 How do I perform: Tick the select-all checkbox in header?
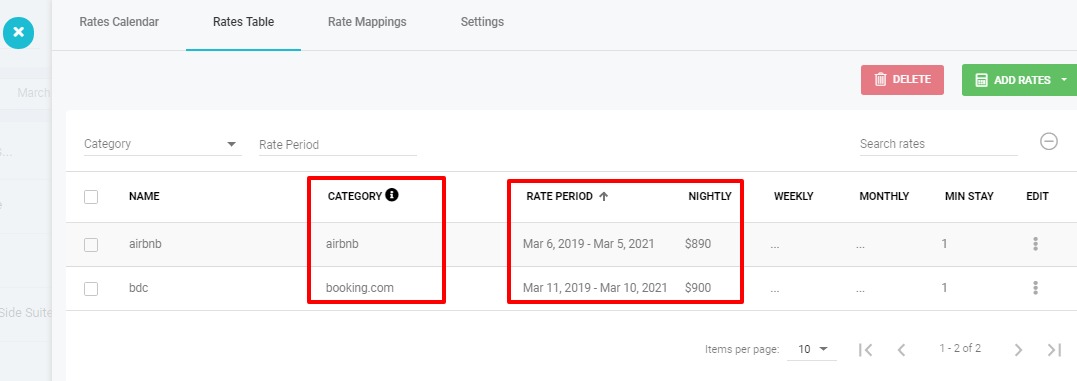(91, 197)
